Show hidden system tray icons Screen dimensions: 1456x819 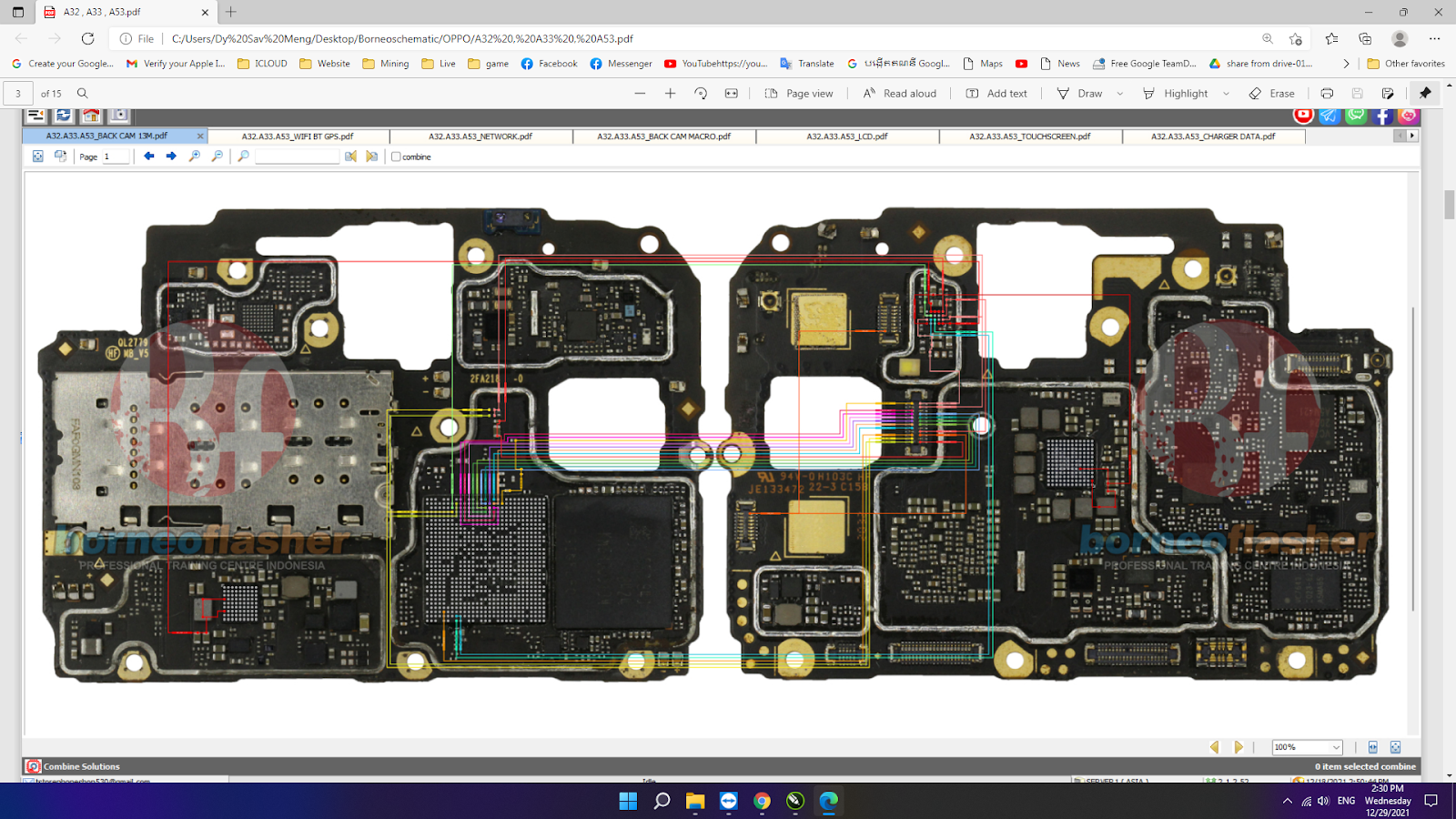click(x=1287, y=801)
